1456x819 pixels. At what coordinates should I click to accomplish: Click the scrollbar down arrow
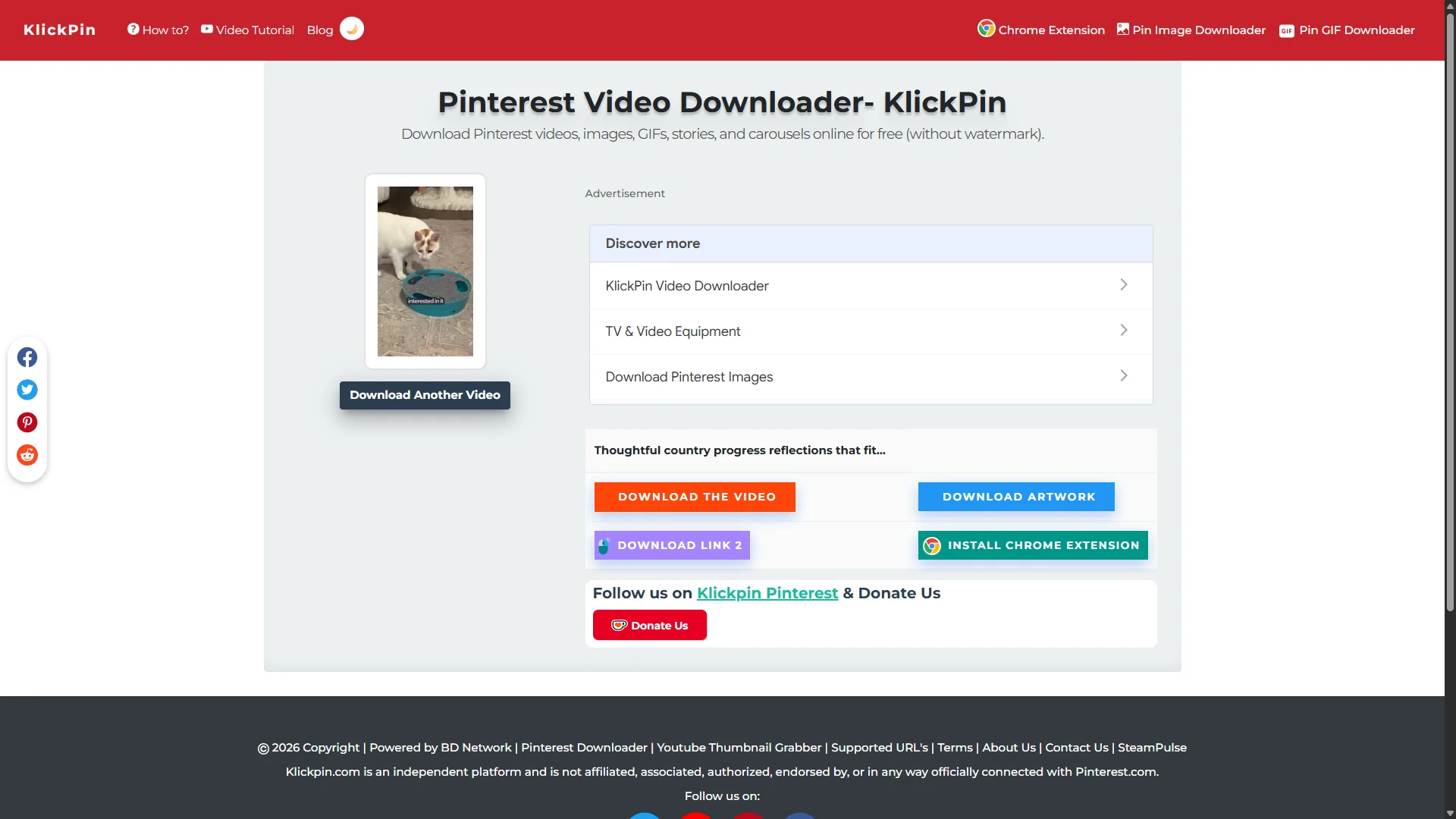[x=1450, y=813]
